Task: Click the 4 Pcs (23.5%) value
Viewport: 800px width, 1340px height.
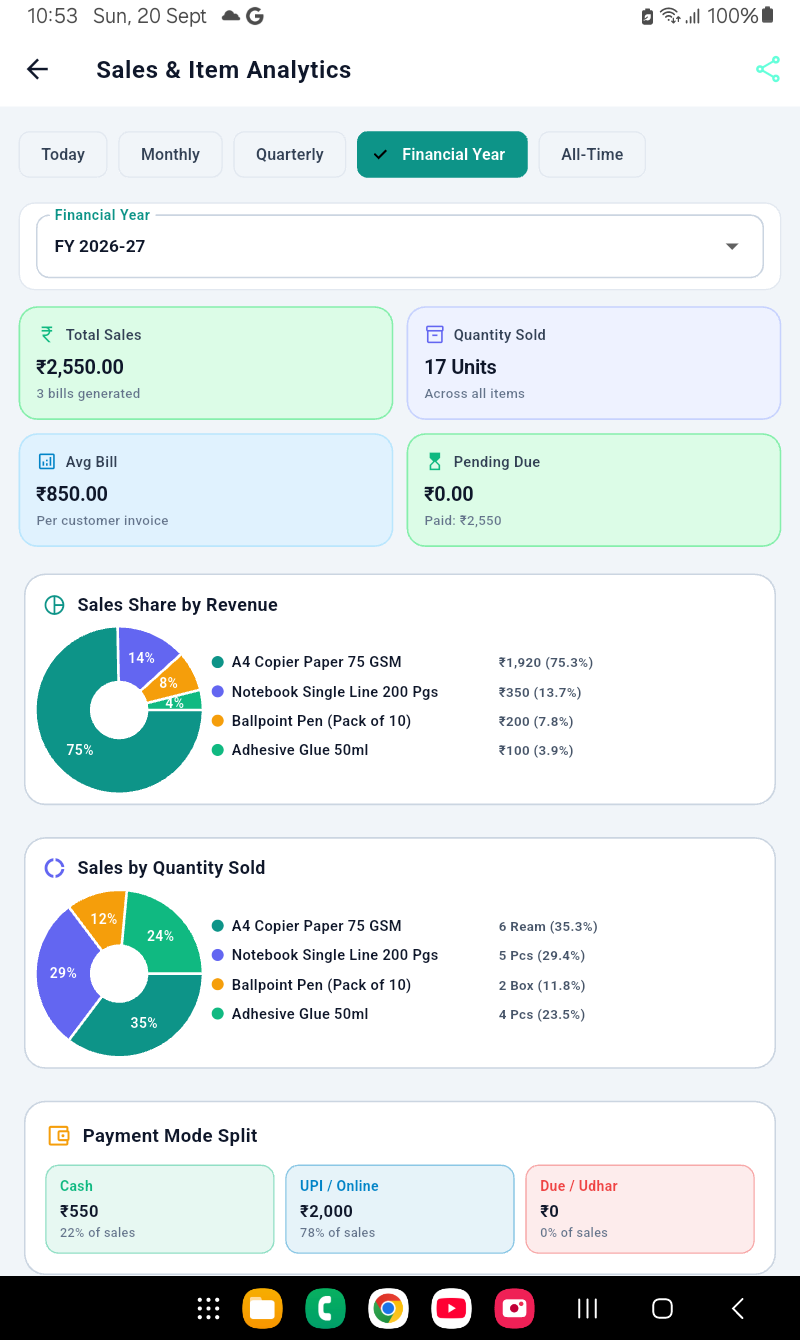Action: [x=542, y=1014]
